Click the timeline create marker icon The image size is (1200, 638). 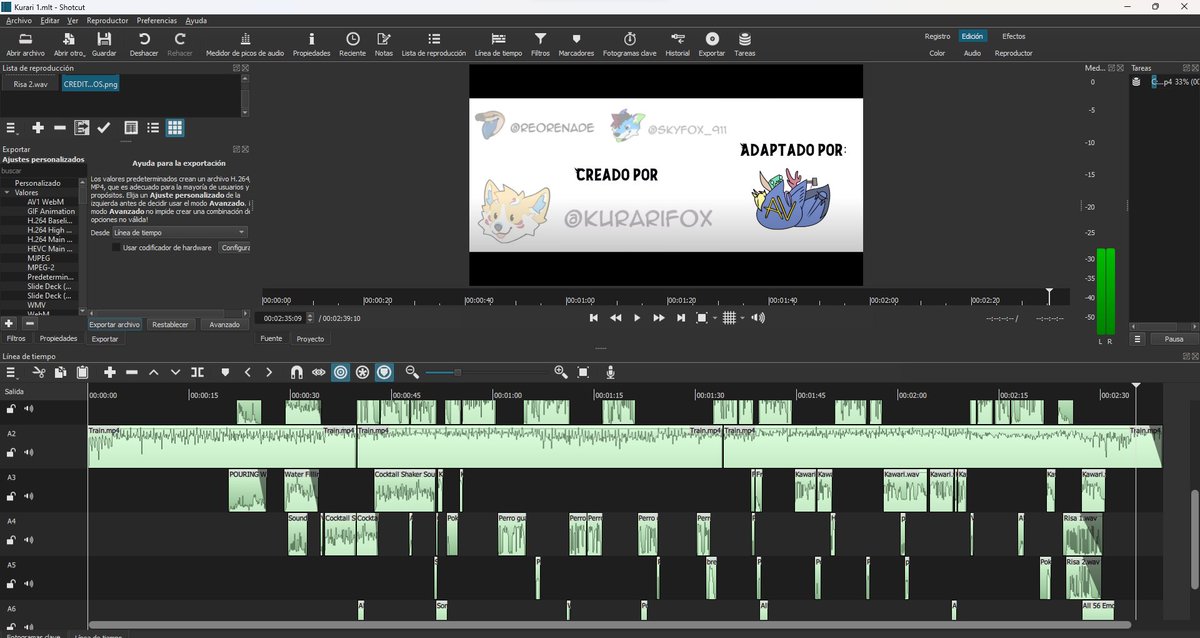(225, 372)
